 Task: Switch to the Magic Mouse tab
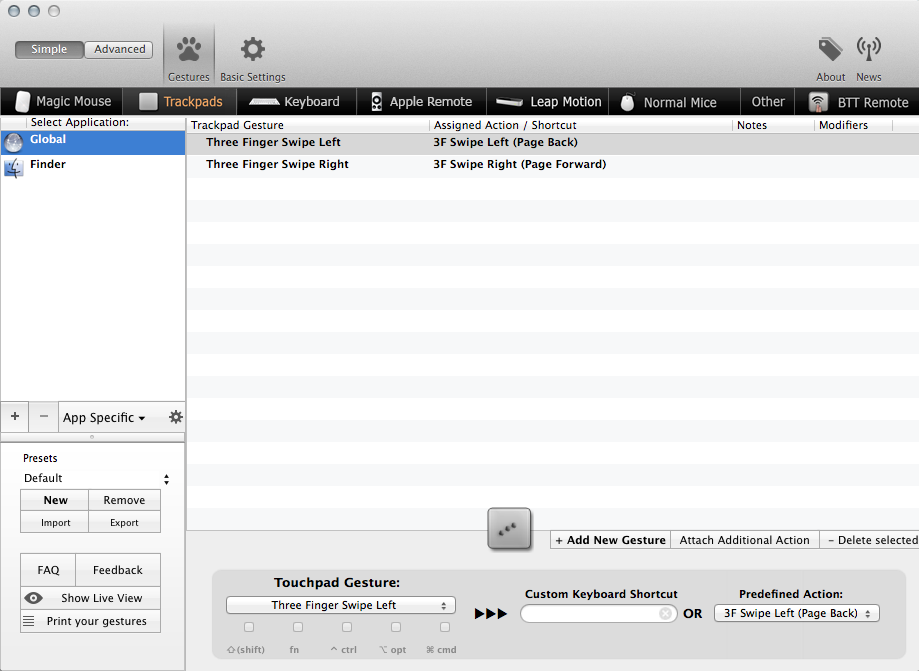pos(62,101)
